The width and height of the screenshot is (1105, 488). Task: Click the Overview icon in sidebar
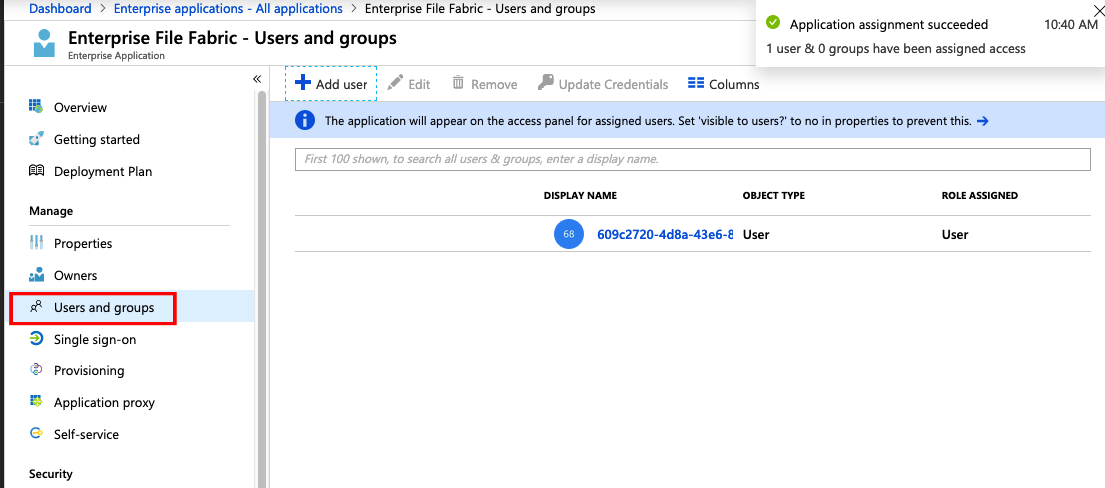pos(36,107)
